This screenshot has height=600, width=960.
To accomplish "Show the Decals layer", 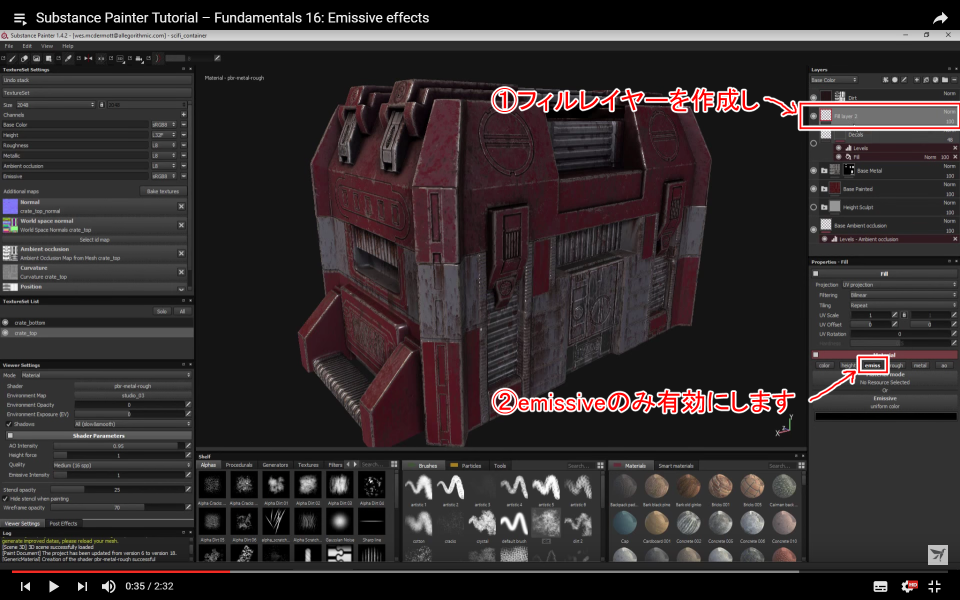I will tap(814, 143).
